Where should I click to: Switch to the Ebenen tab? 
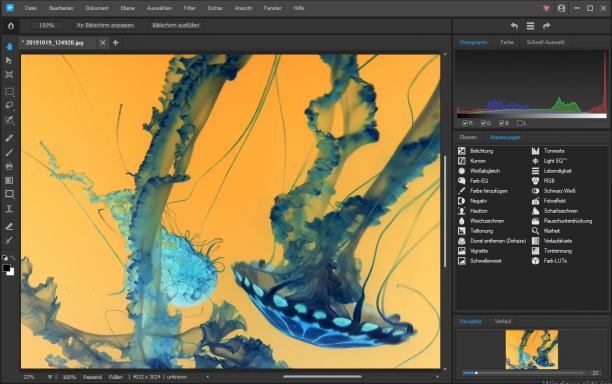click(x=468, y=137)
